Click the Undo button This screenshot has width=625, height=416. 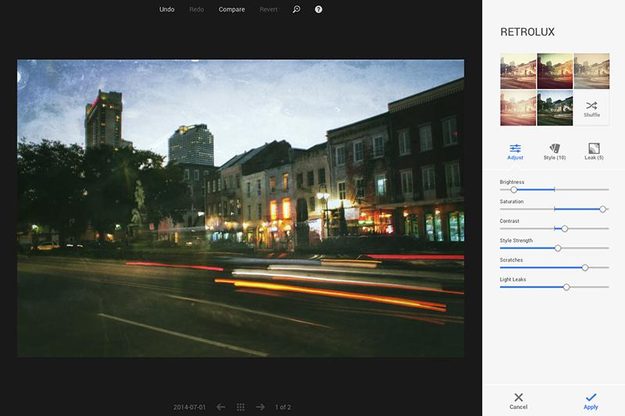(x=167, y=9)
